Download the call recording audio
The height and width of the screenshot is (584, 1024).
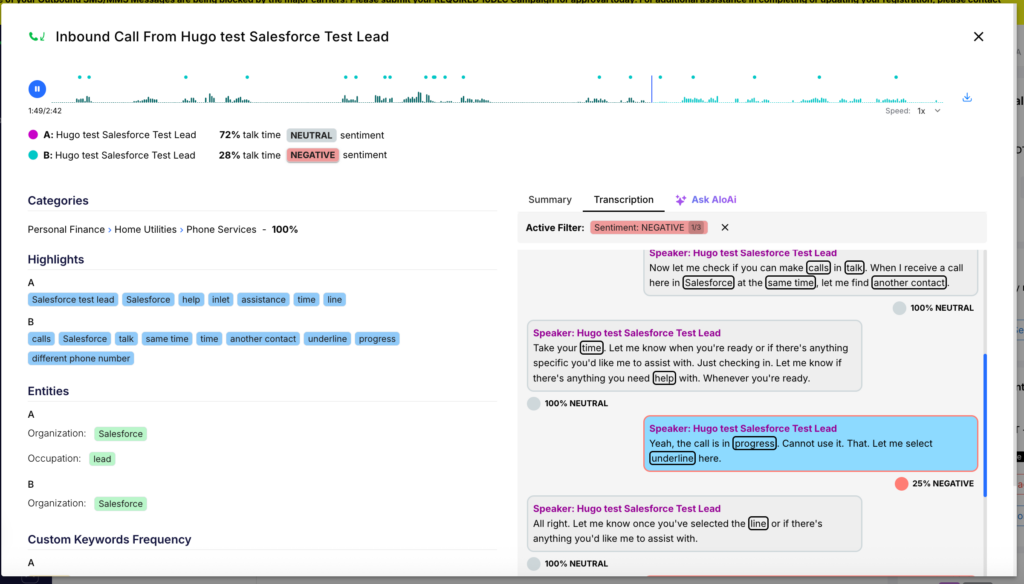coord(967,97)
